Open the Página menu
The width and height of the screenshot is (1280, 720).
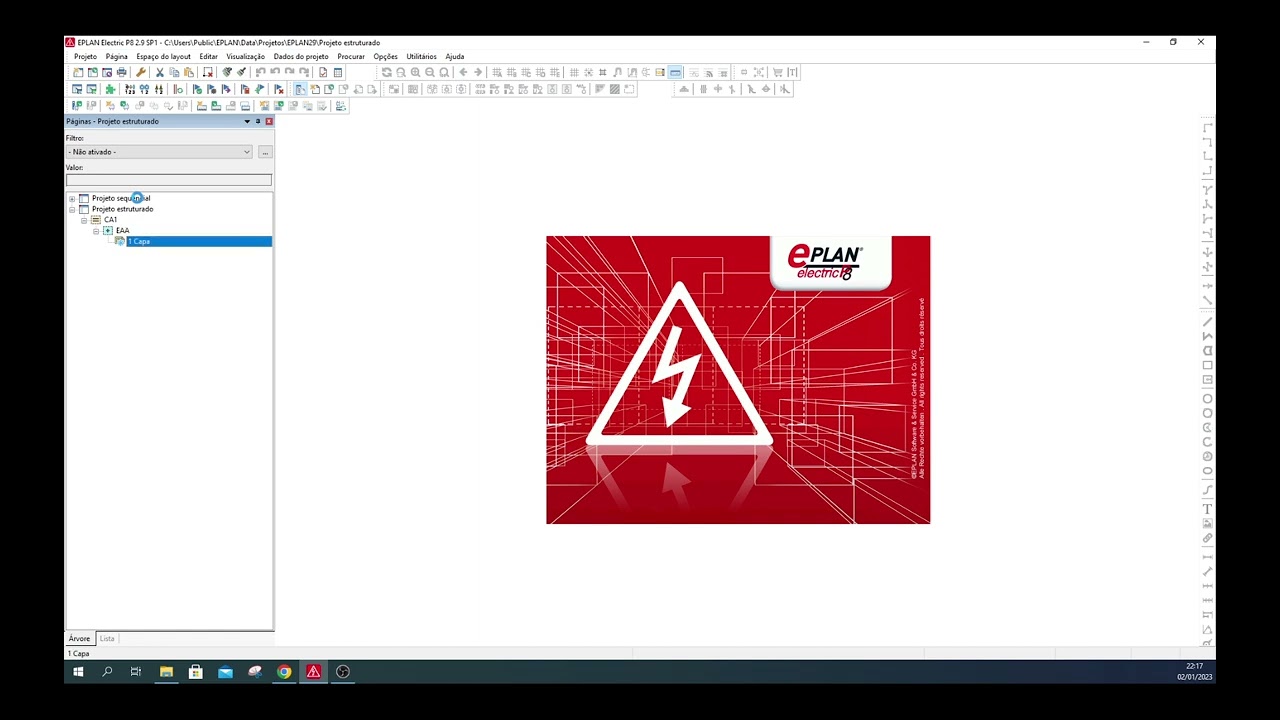tap(117, 56)
